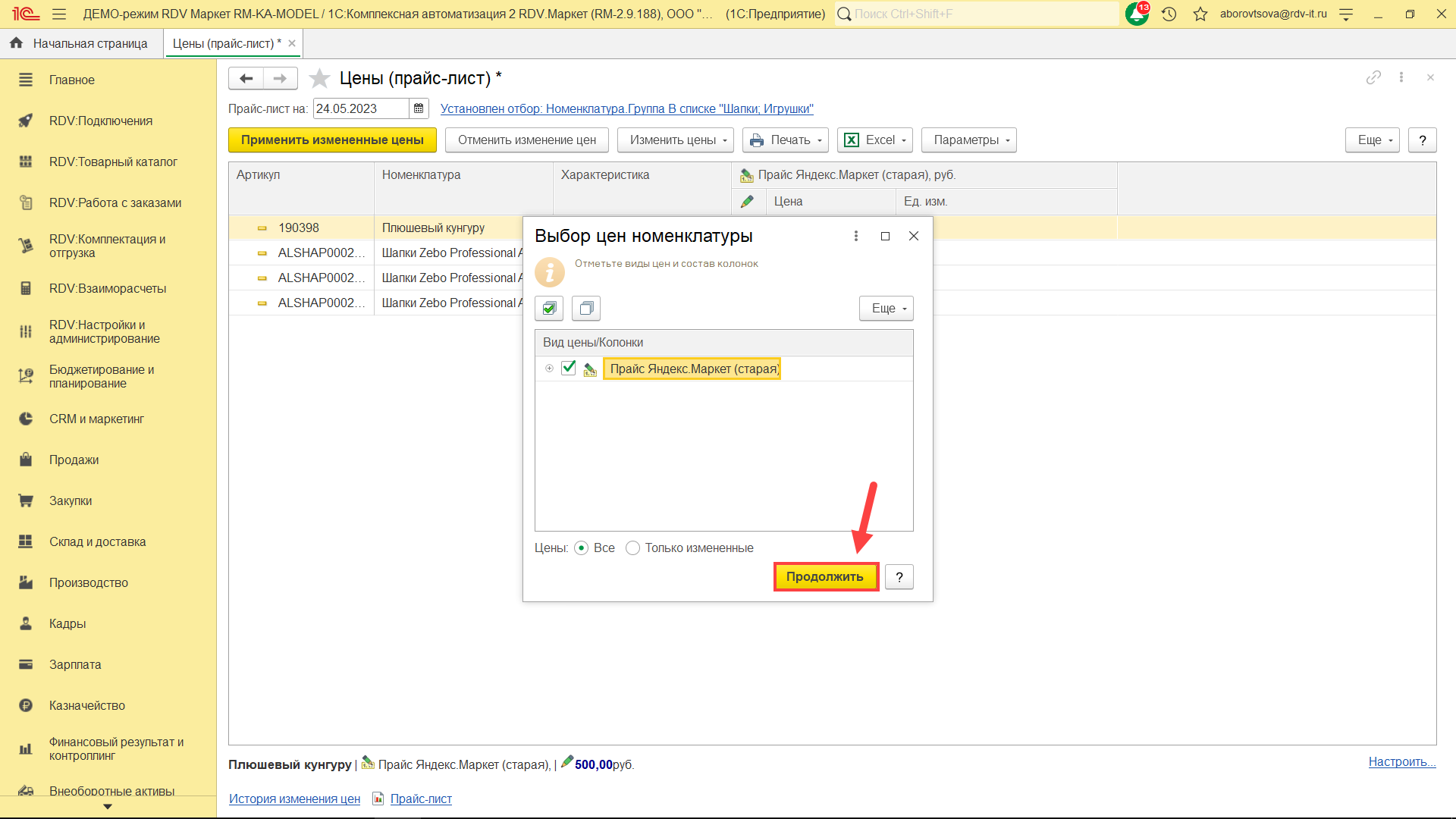Expand the Прайс Яндекс.Маркет tree row
1456x819 pixels.
(x=549, y=369)
